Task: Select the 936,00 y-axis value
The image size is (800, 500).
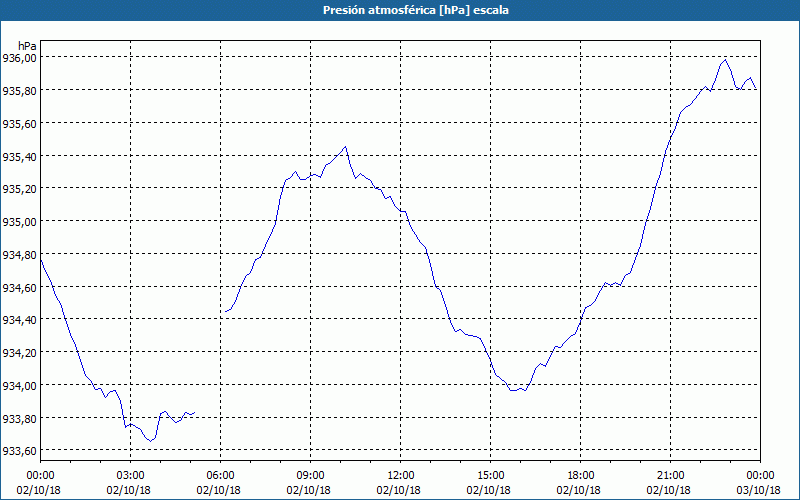Action: click(20, 58)
